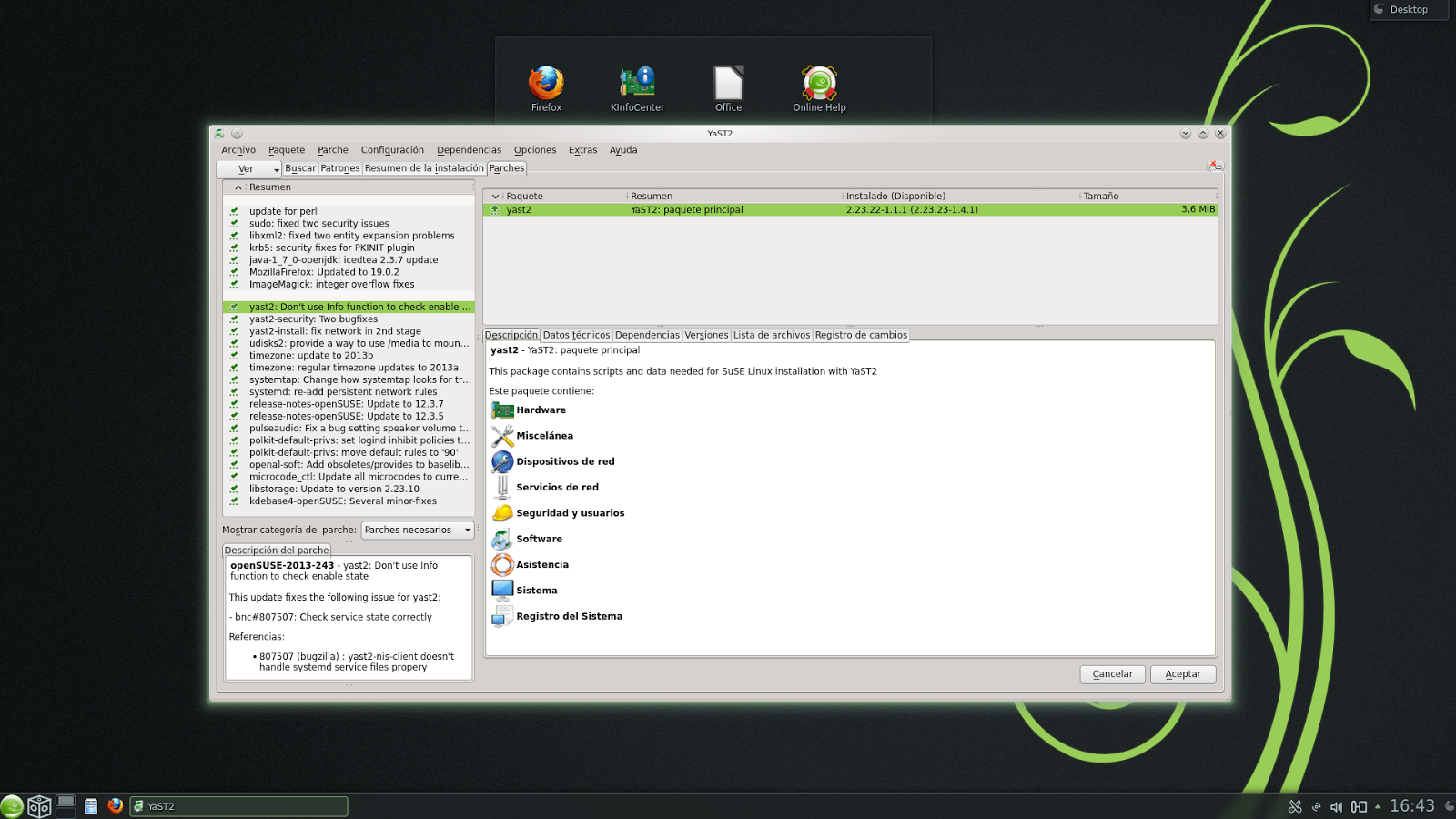Launch Firefox from the desktop folder view
The height and width of the screenshot is (819, 1456).
click(546, 82)
